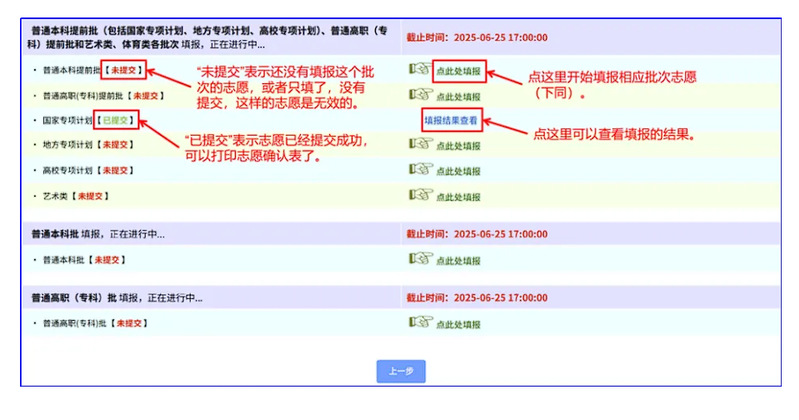Click 点此处填报 link for 艺术类
The width and height of the screenshot is (799, 420).
pyautogui.click(x=459, y=196)
